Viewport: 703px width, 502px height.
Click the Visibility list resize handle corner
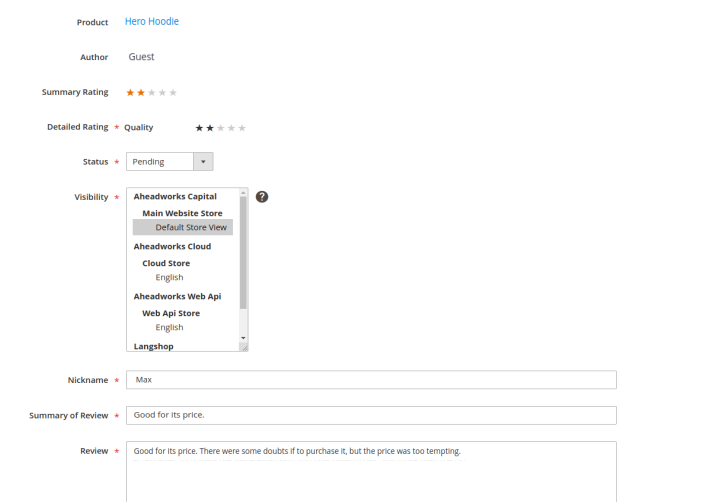click(244, 347)
